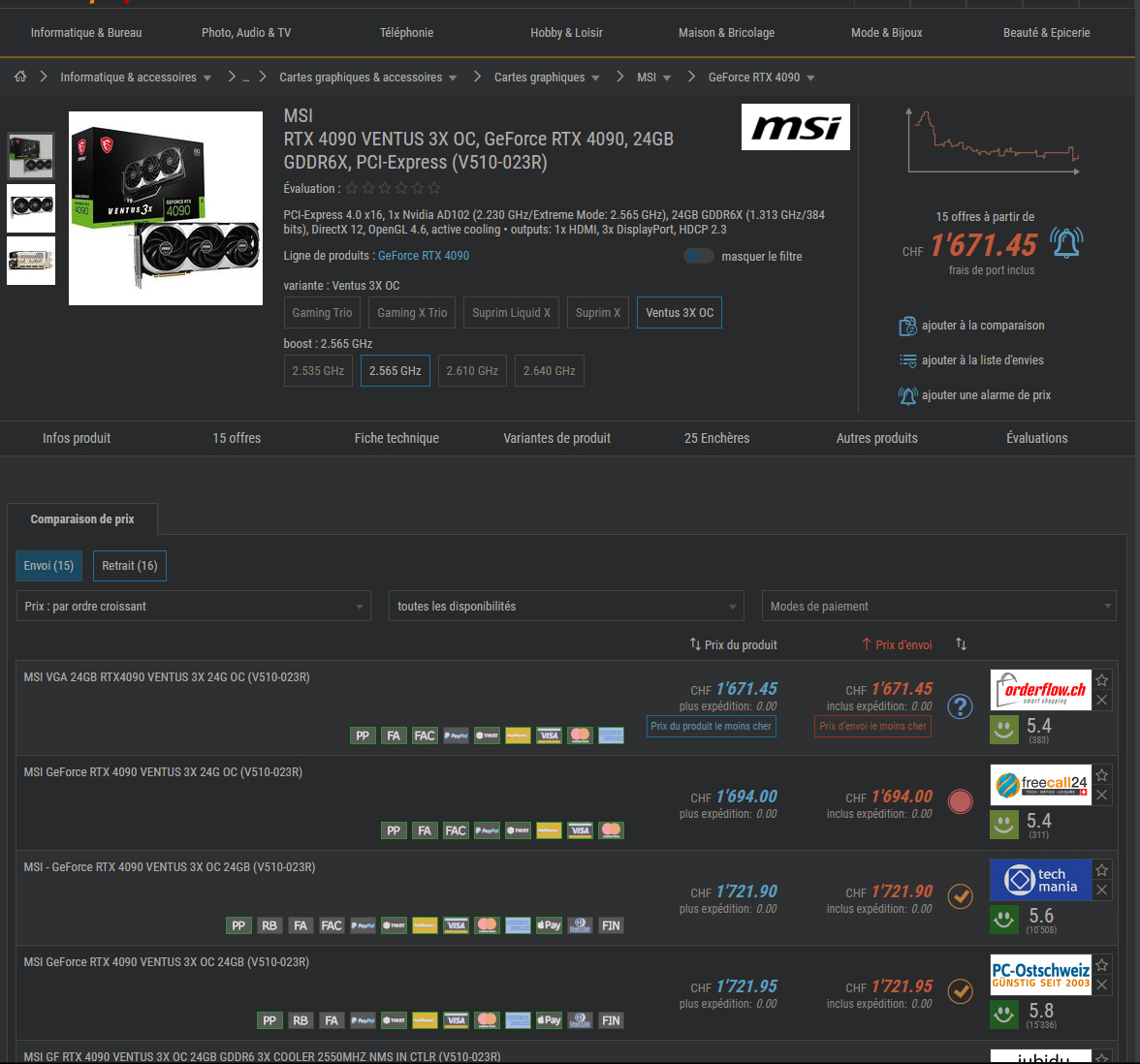Viewport: 1140px width, 1064px height.
Task: Open the PC-Ostschweiz shop logo
Action: pos(1040,975)
